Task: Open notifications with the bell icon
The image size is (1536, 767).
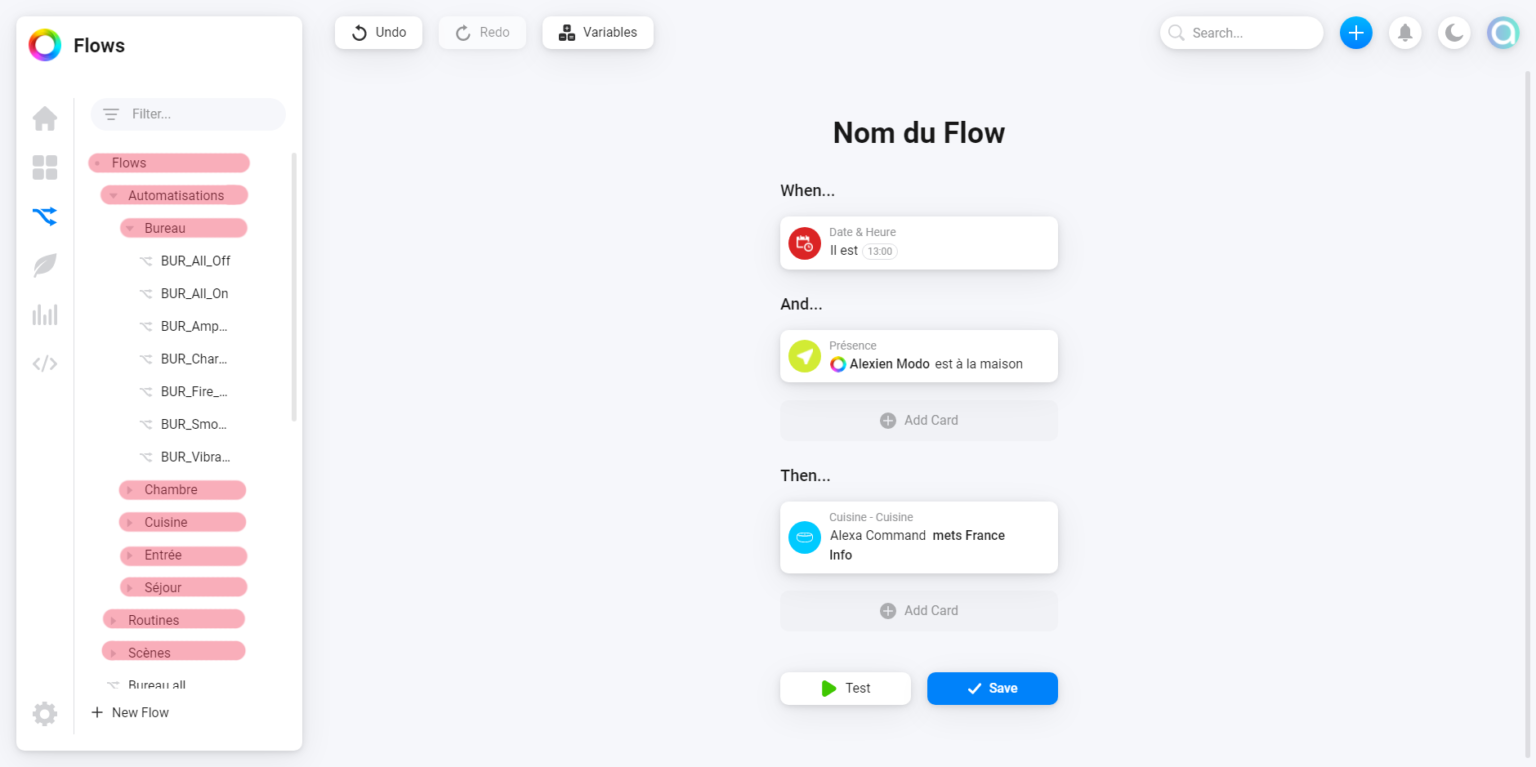Action: [x=1404, y=32]
